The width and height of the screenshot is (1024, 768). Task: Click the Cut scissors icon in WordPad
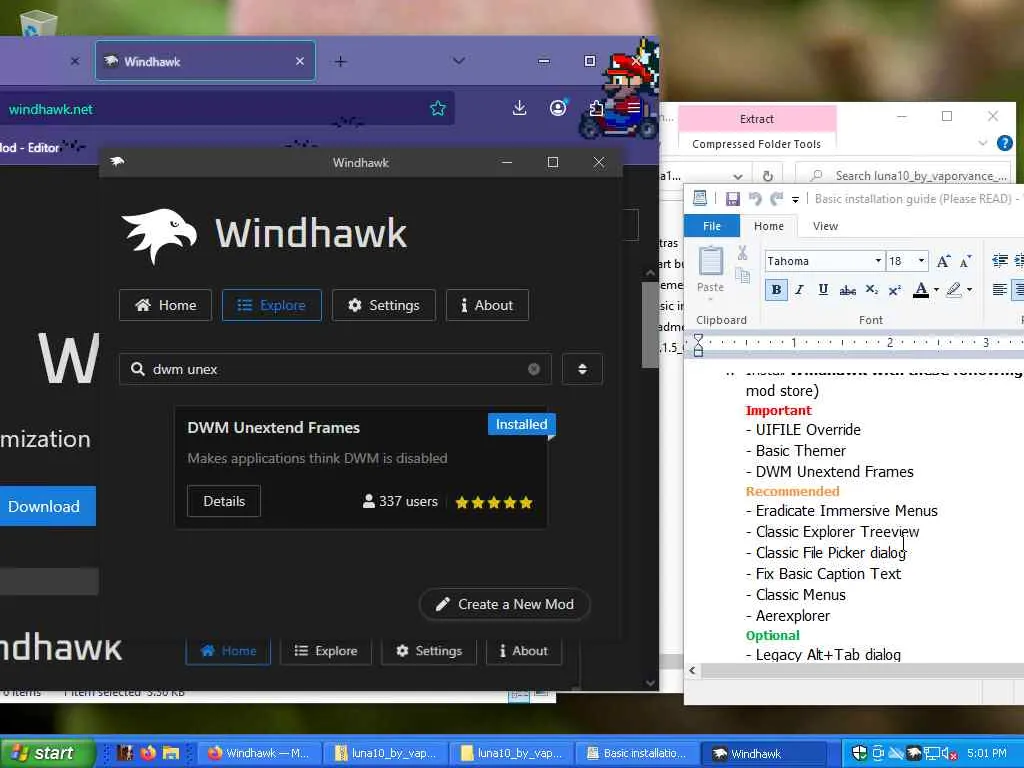743,253
